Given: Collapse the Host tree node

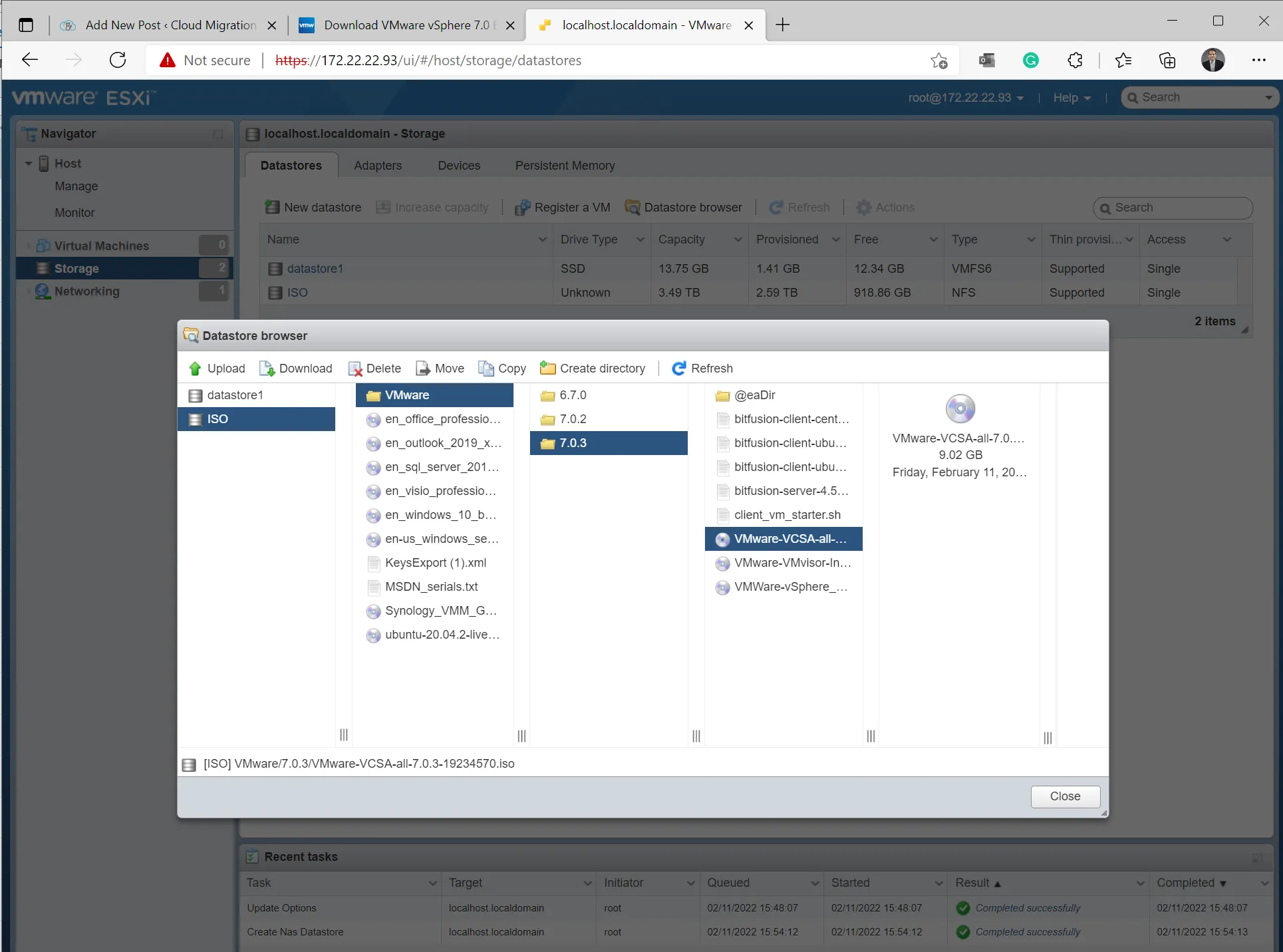Looking at the screenshot, I should (x=29, y=164).
